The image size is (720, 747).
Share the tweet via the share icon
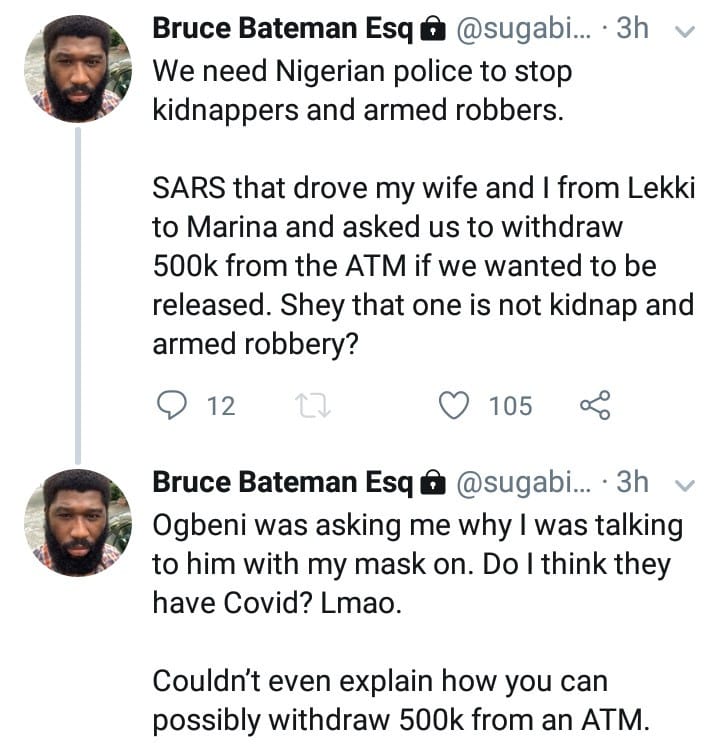point(594,406)
